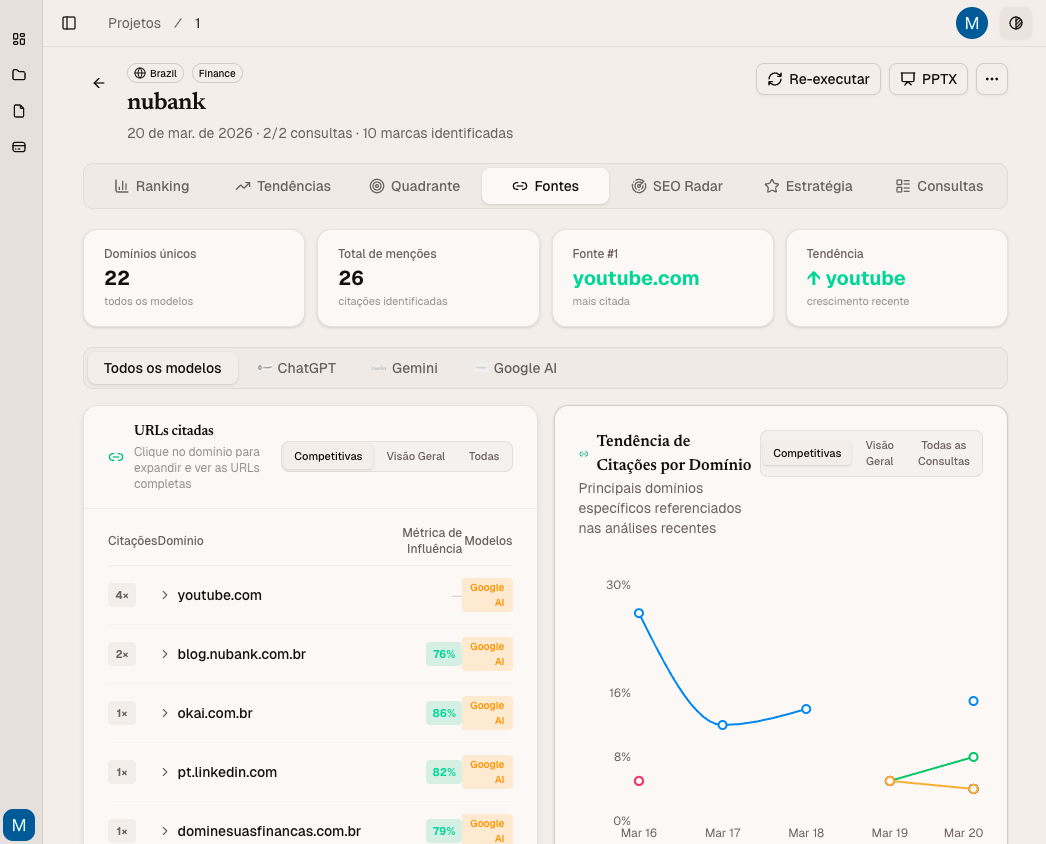Open the document icon in left sidebar

point(19,111)
